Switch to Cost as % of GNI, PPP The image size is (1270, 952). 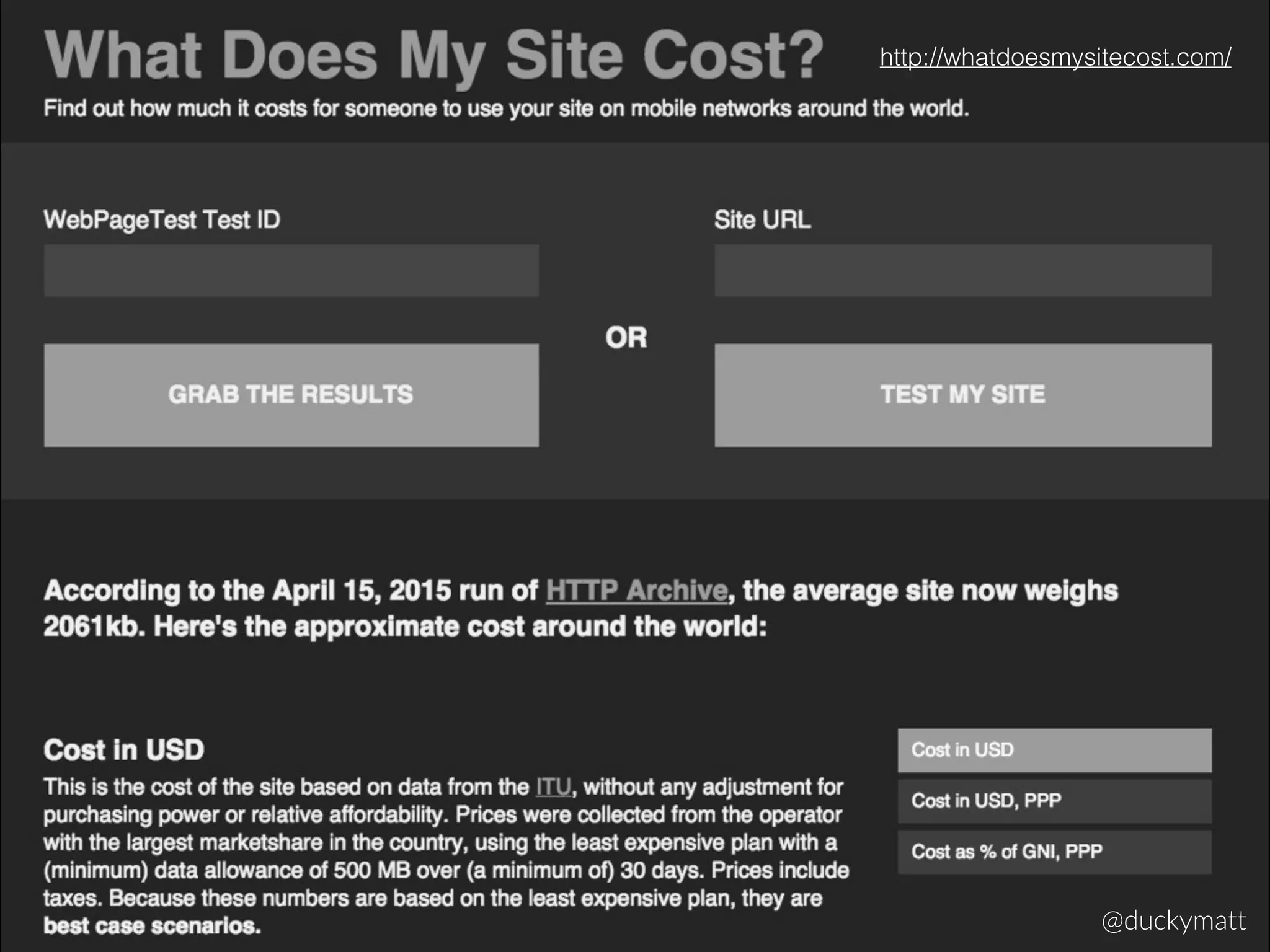coord(1054,852)
